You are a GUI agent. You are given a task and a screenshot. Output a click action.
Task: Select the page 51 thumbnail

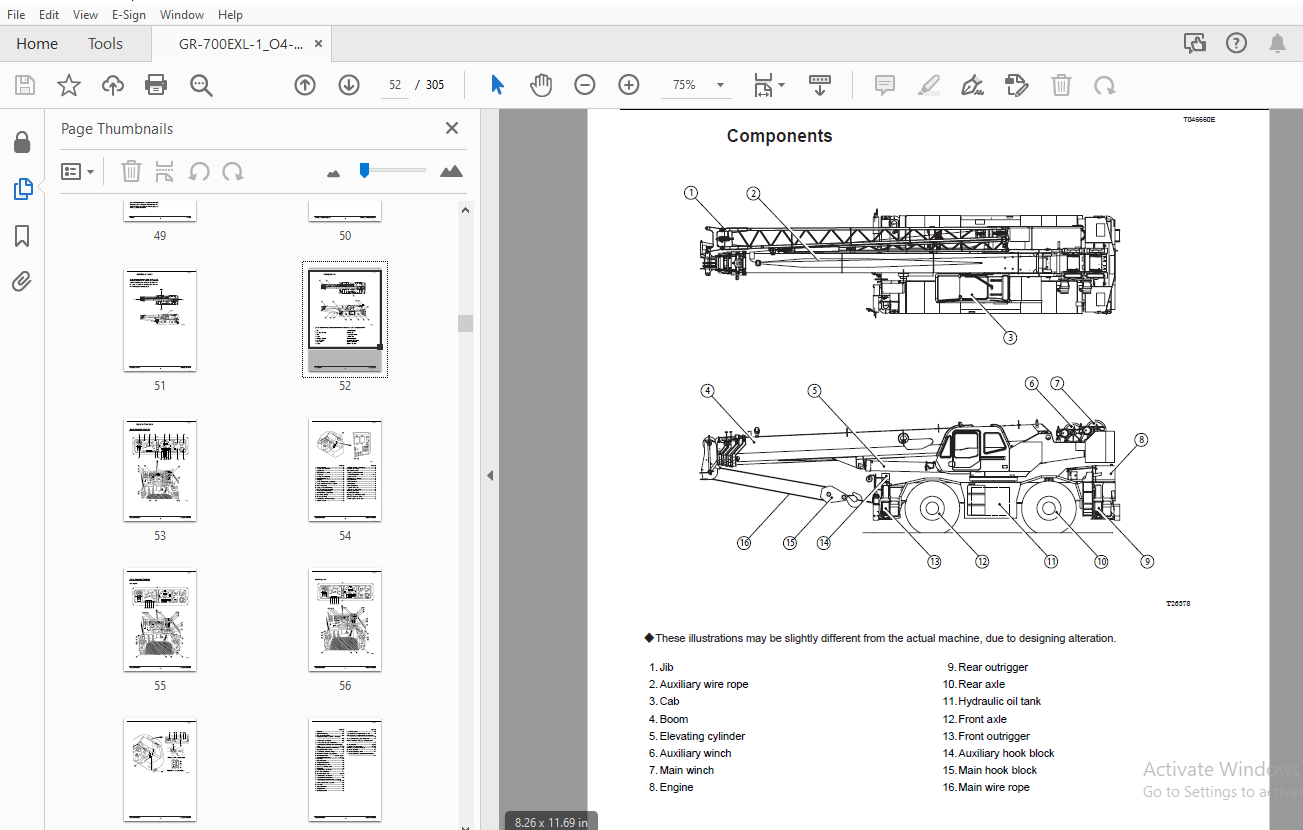click(160, 320)
